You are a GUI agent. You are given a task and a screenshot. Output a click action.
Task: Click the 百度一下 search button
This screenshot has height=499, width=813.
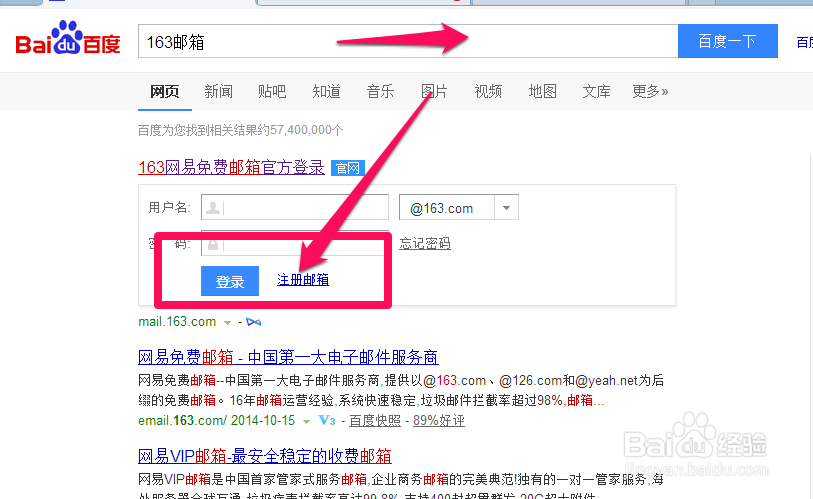pyautogui.click(x=727, y=41)
